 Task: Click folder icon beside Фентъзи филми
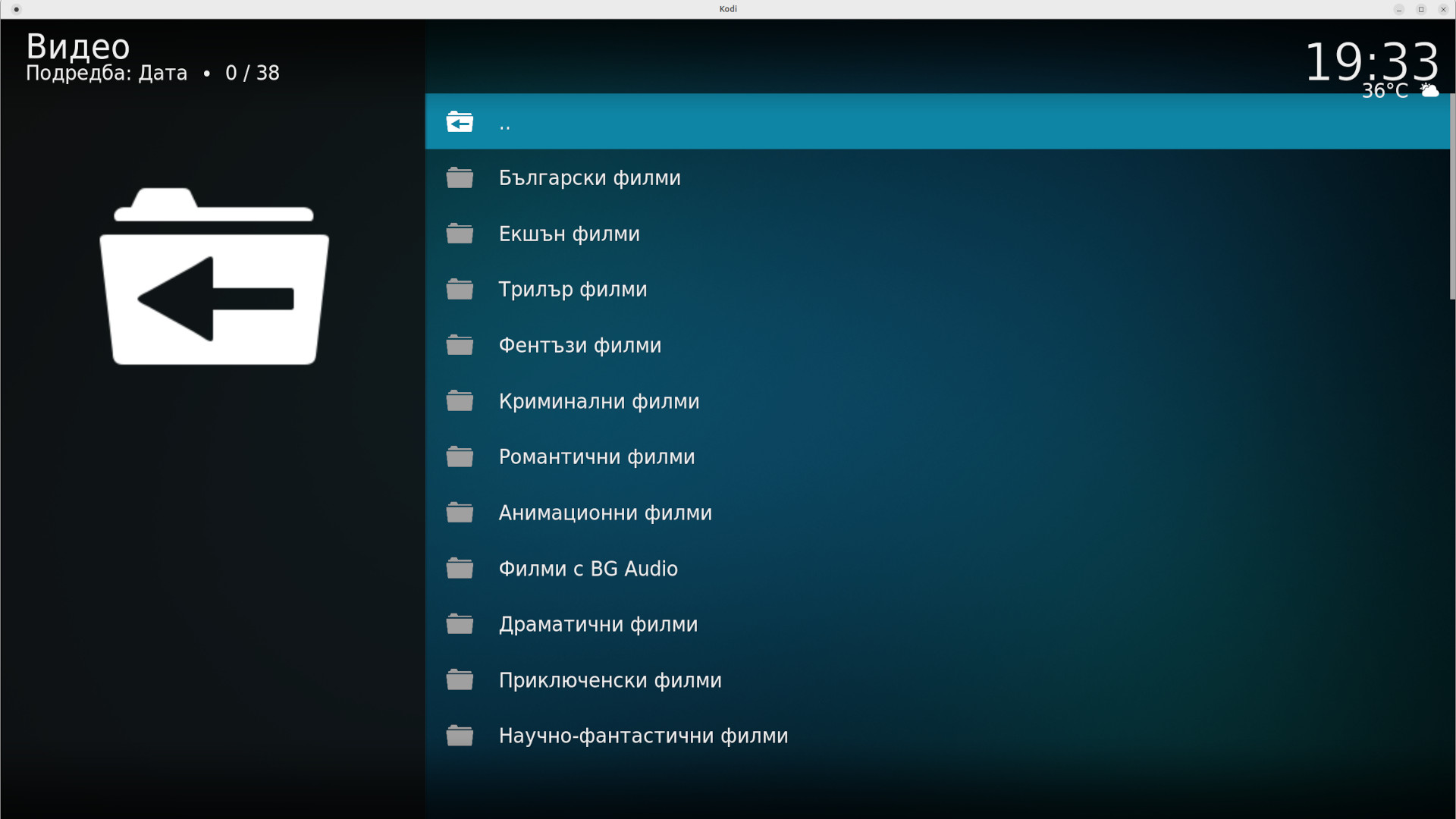point(460,345)
